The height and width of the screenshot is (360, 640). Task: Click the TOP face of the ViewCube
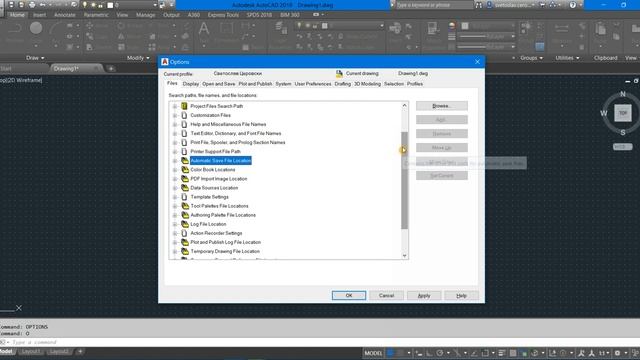tap(623, 113)
